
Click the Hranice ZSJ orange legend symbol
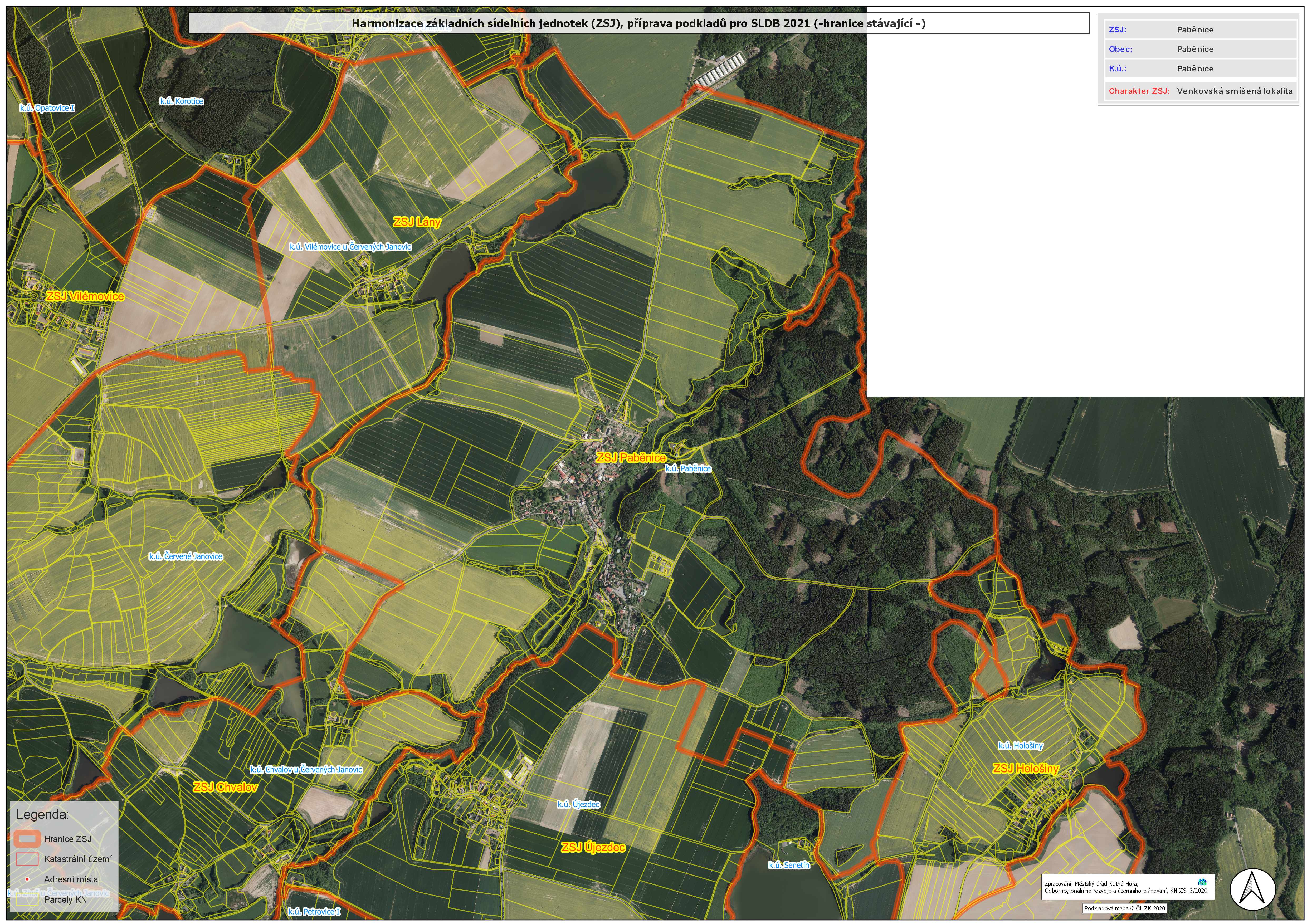(x=27, y=839)
